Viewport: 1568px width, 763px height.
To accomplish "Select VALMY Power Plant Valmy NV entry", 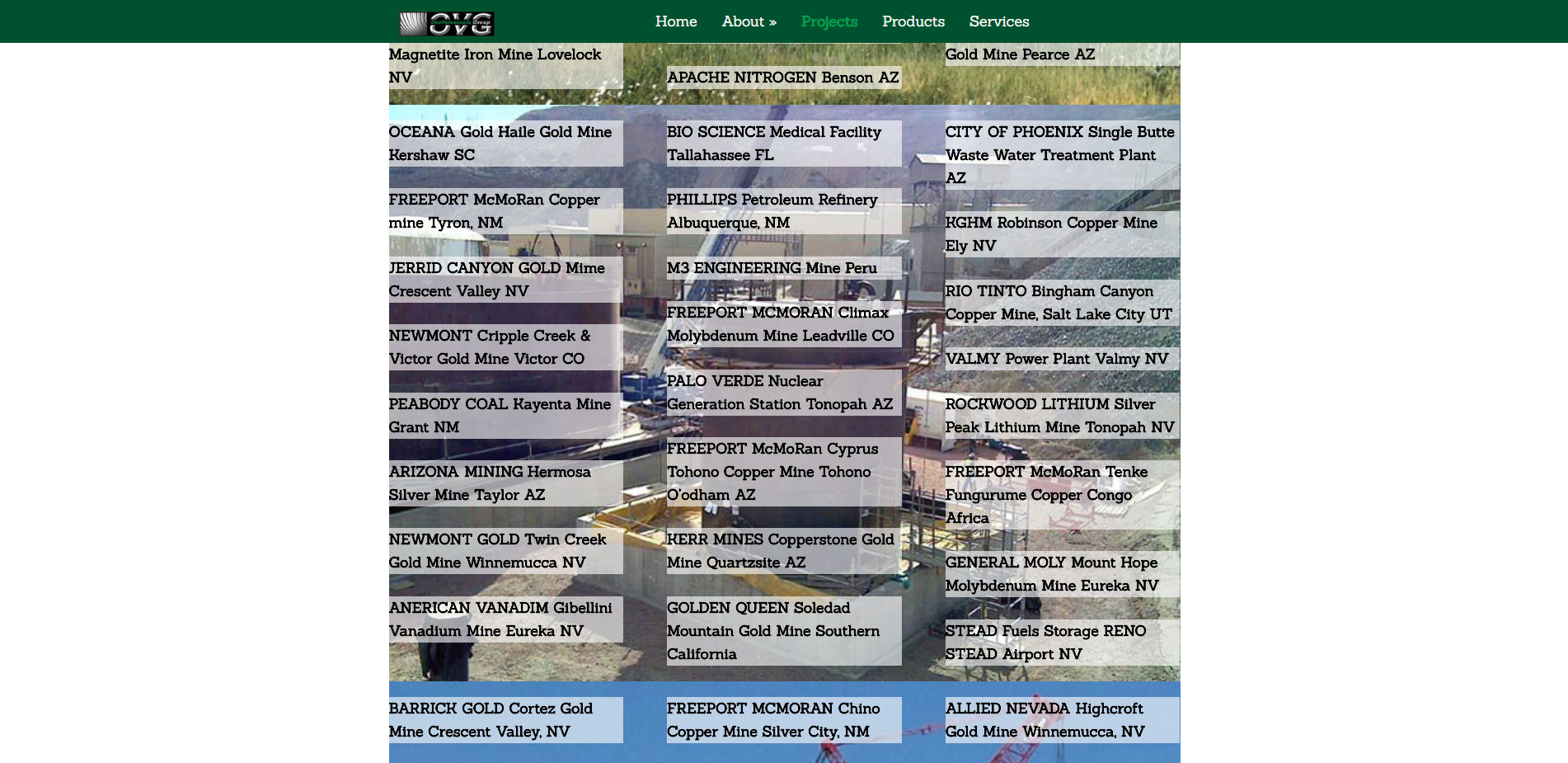I will (1063, 359).
